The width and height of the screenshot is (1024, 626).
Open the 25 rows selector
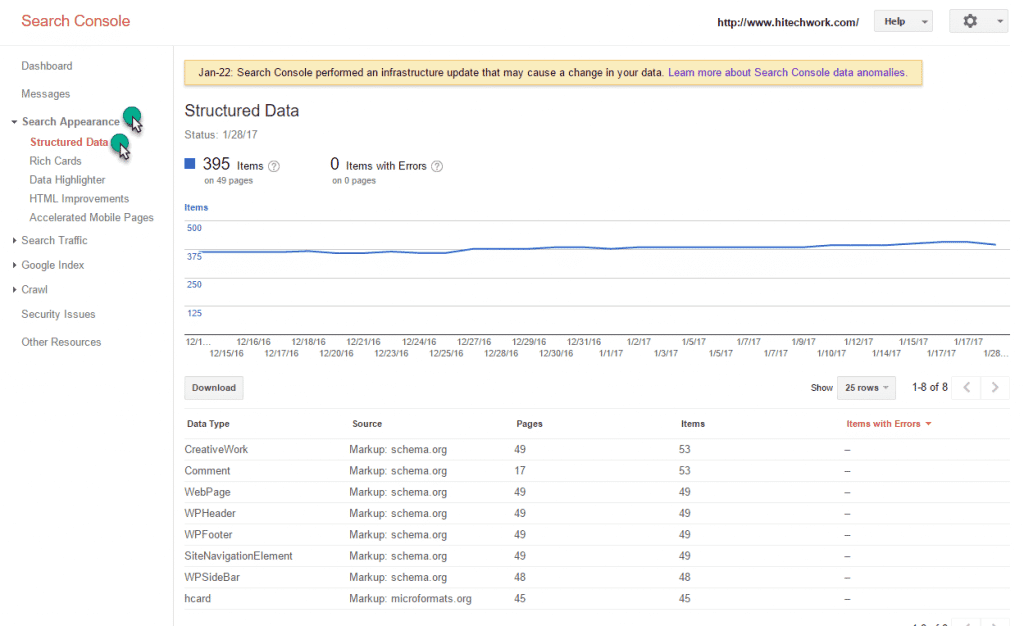coord(866,388)
